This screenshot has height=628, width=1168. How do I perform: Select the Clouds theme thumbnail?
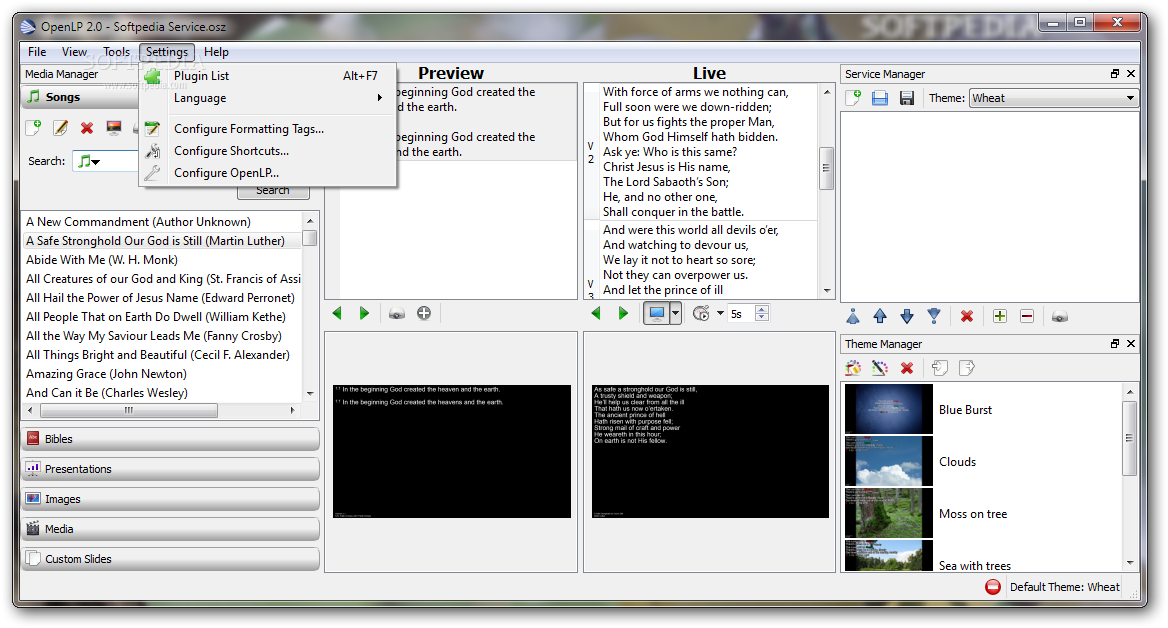click(889, 461)
